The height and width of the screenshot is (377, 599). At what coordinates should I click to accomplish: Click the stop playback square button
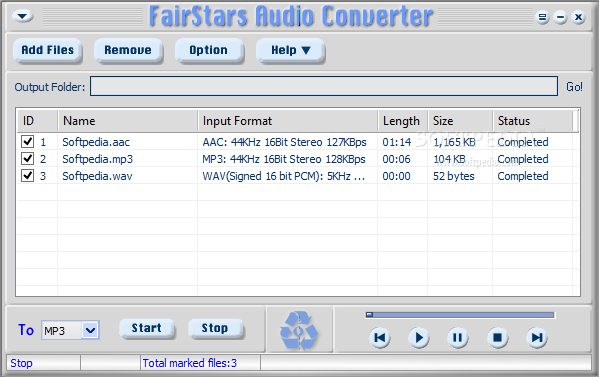click(497, 338)
